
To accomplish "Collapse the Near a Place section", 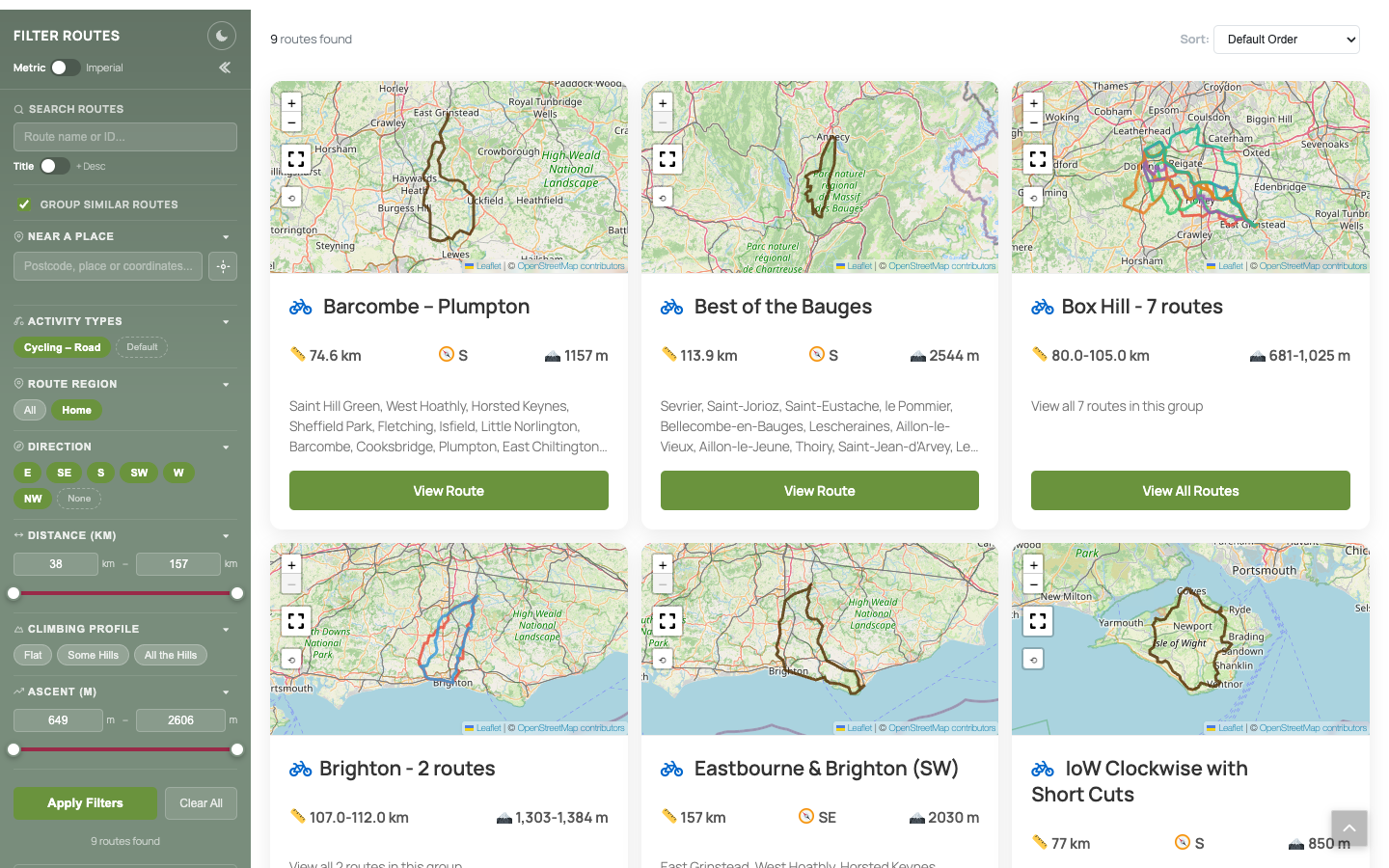I will click(x=226, y=237).
